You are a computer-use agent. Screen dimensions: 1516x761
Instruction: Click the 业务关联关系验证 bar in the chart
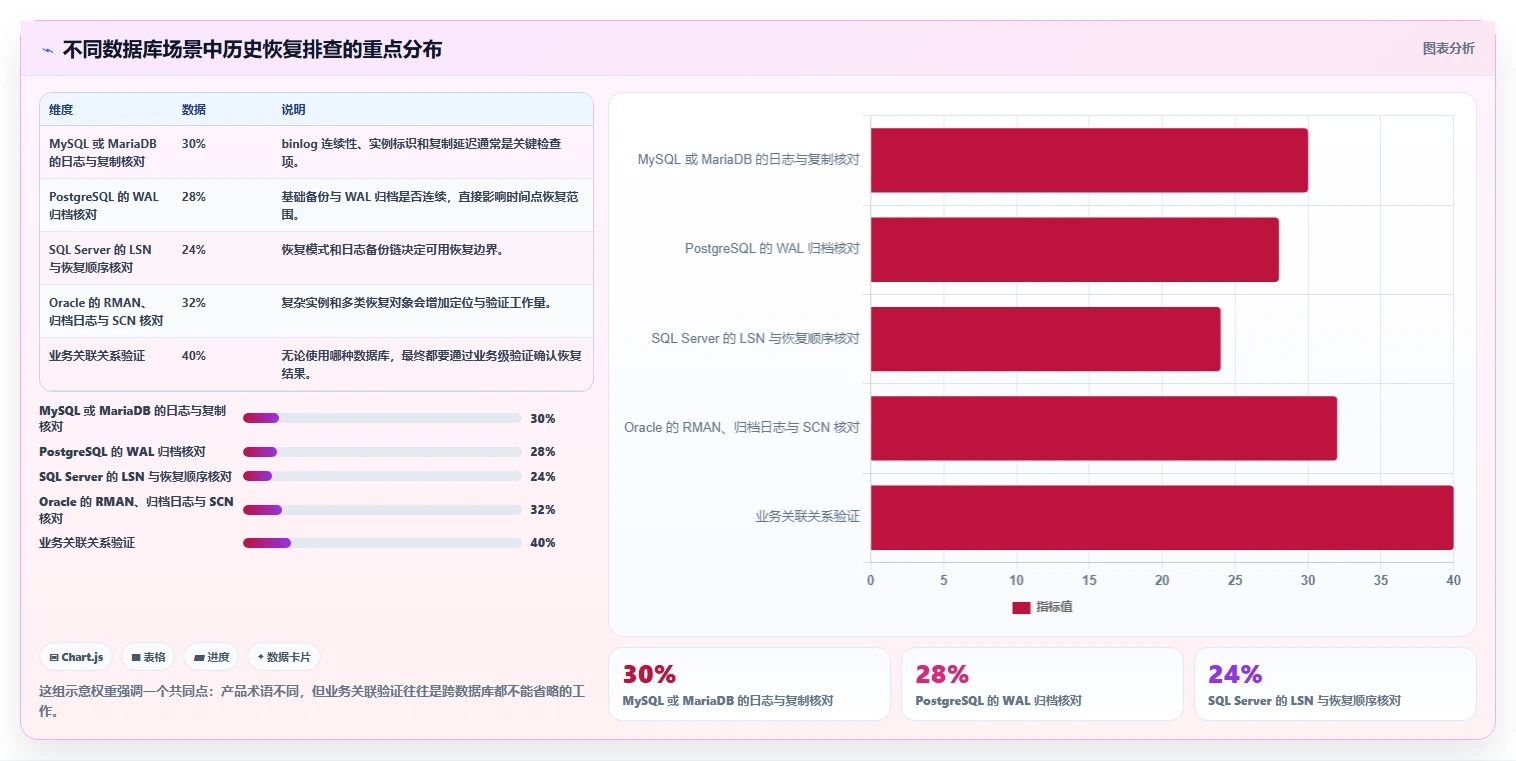click(1162, 517)
